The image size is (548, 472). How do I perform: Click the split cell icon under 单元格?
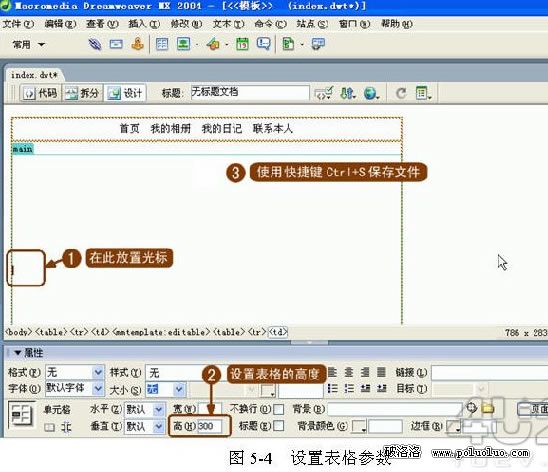[x=66, y=427]
